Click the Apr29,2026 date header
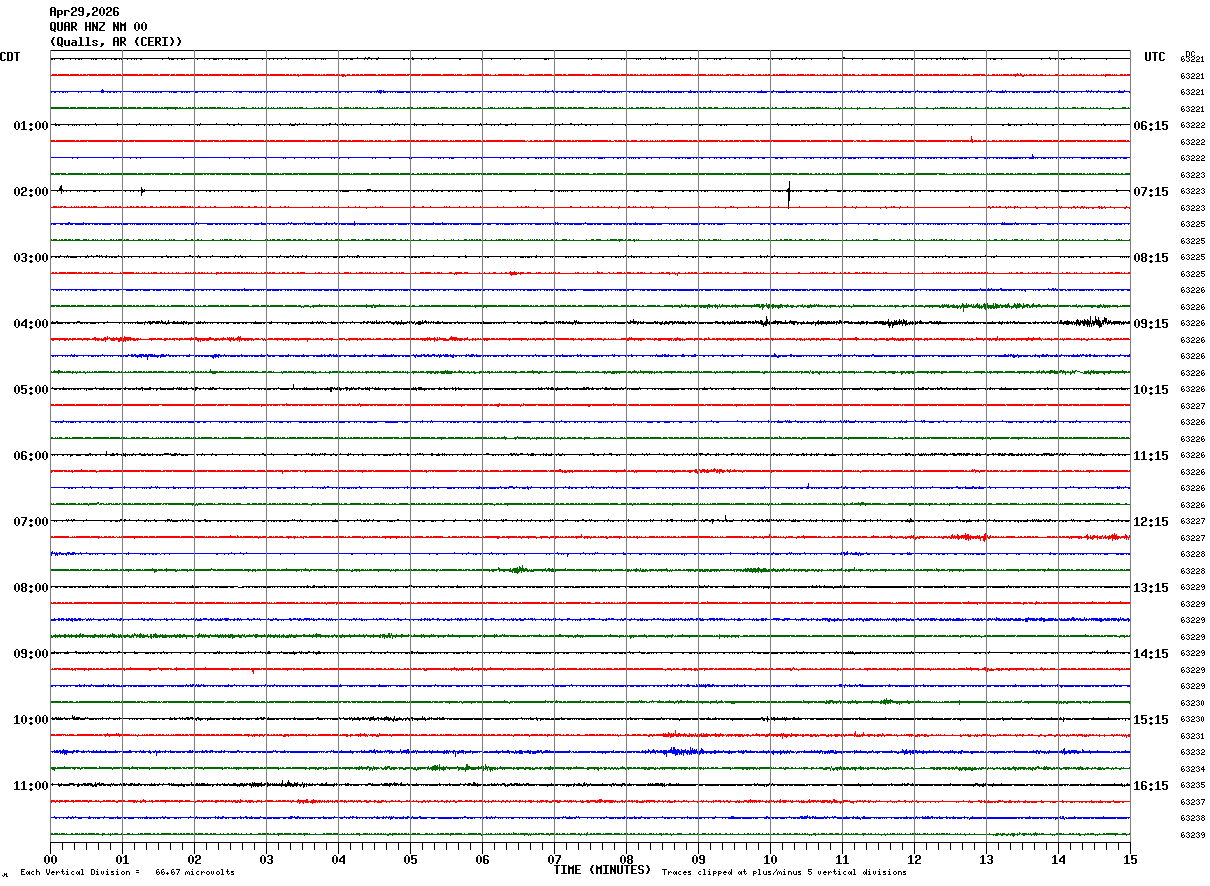The image size is (1210, 886). [84, 12]
